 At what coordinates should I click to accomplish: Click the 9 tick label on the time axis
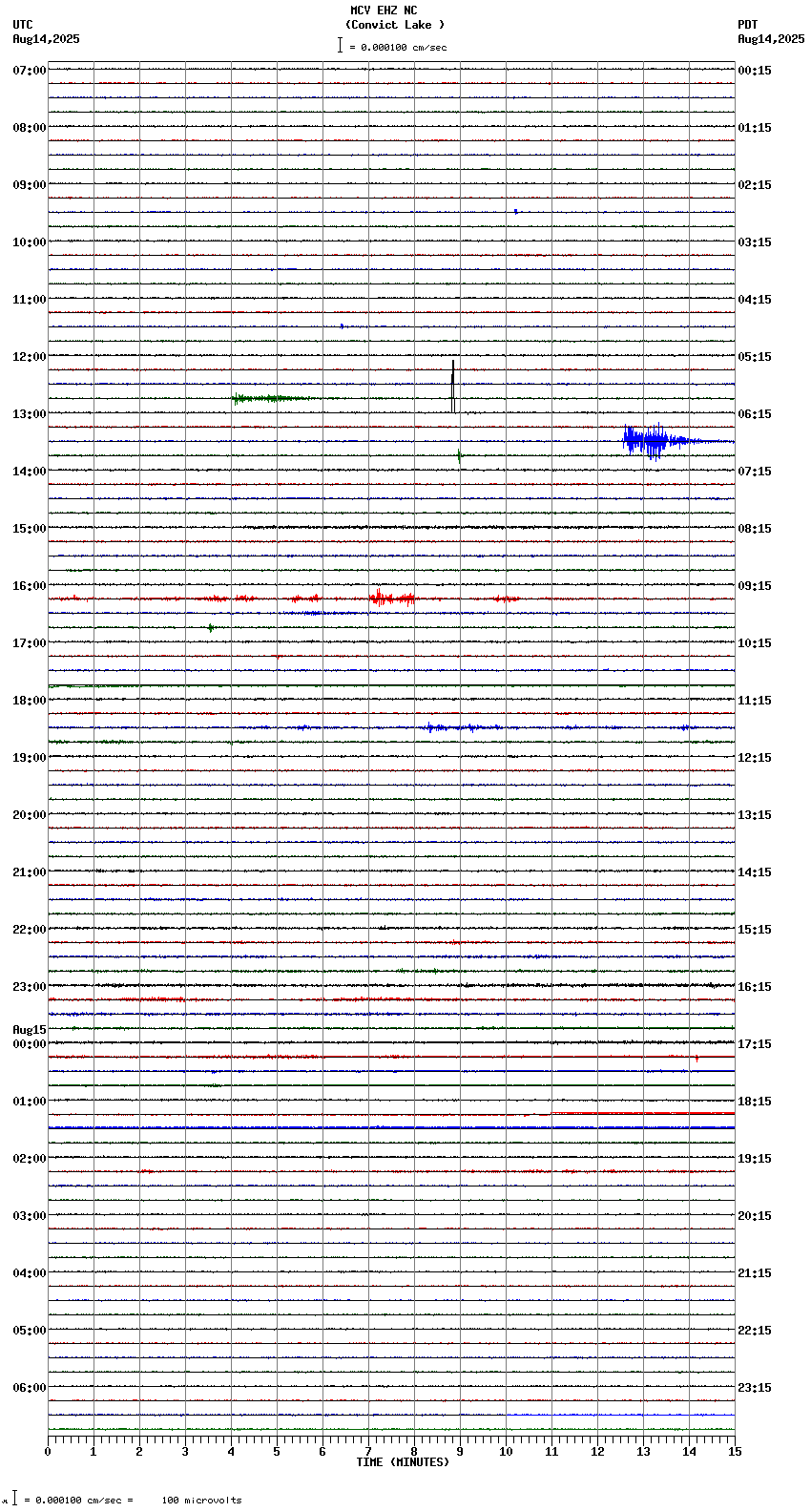pyautogui.click(x=460, y=1452)
